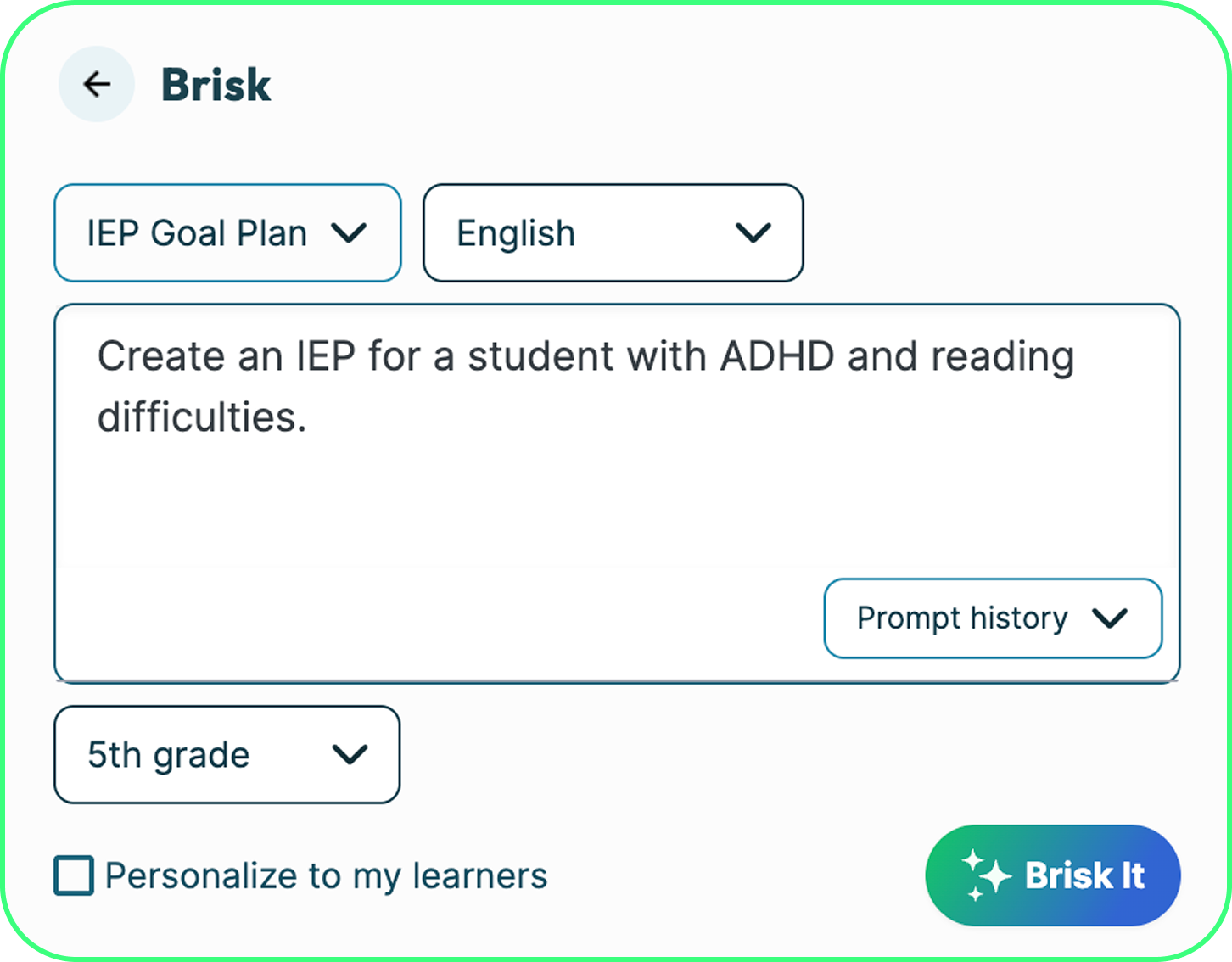Screen dimensions: 1232x962
Task: Click the chevron arrow next to English
Action: click(753, 233)
